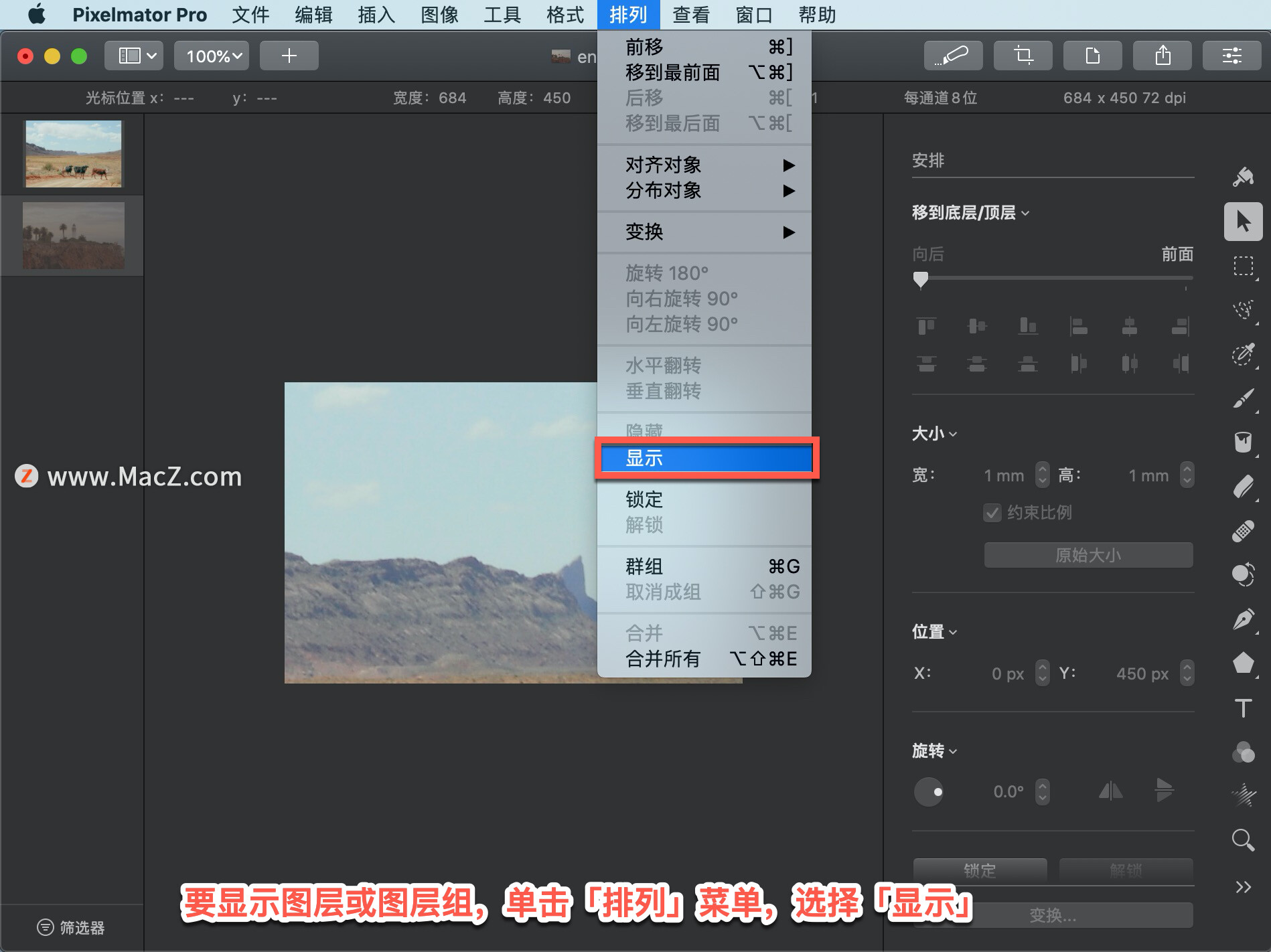Select the Color Adjustments tool
The image size is (1271, 952).
(1243, 575)
